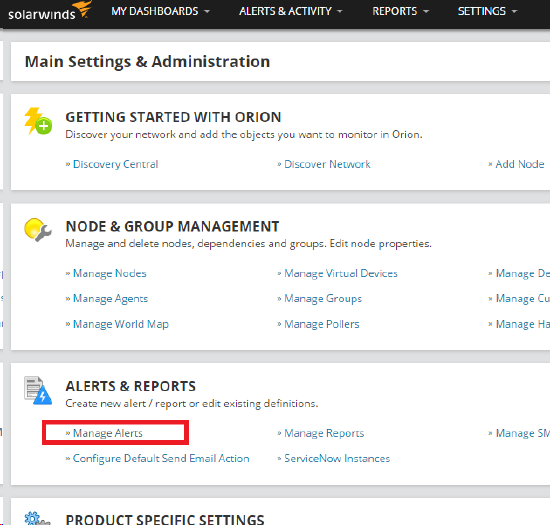This screenshot has width=550, height=525.
Task: Go to Add Node
Action: point(520,164)
